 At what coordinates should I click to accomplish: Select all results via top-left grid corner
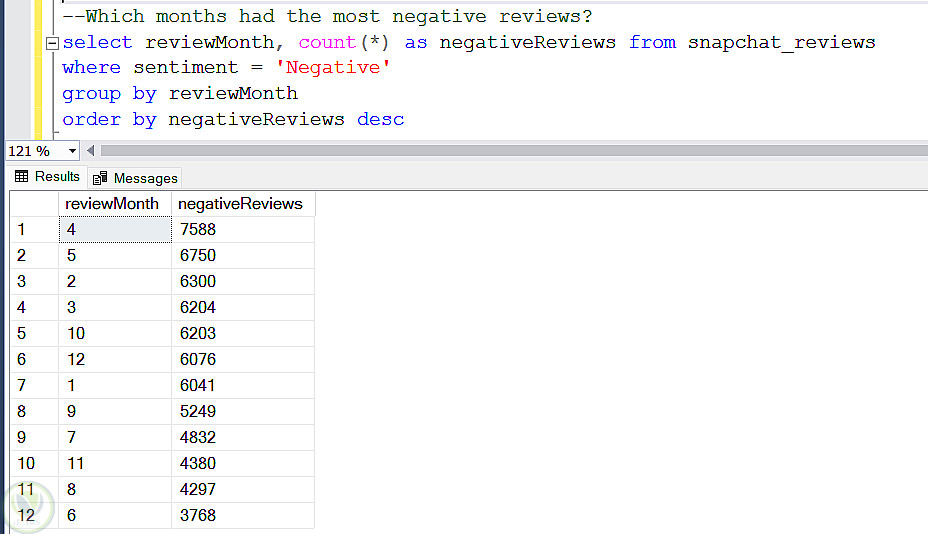coord(34,204)
